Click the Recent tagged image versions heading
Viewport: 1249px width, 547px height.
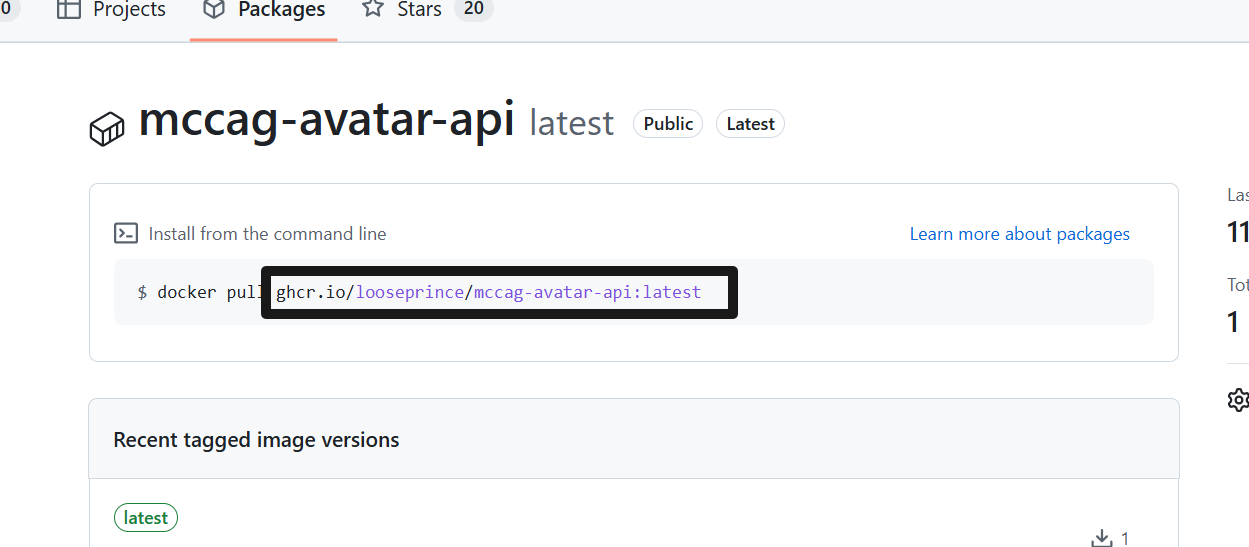(x=256, y=440)
